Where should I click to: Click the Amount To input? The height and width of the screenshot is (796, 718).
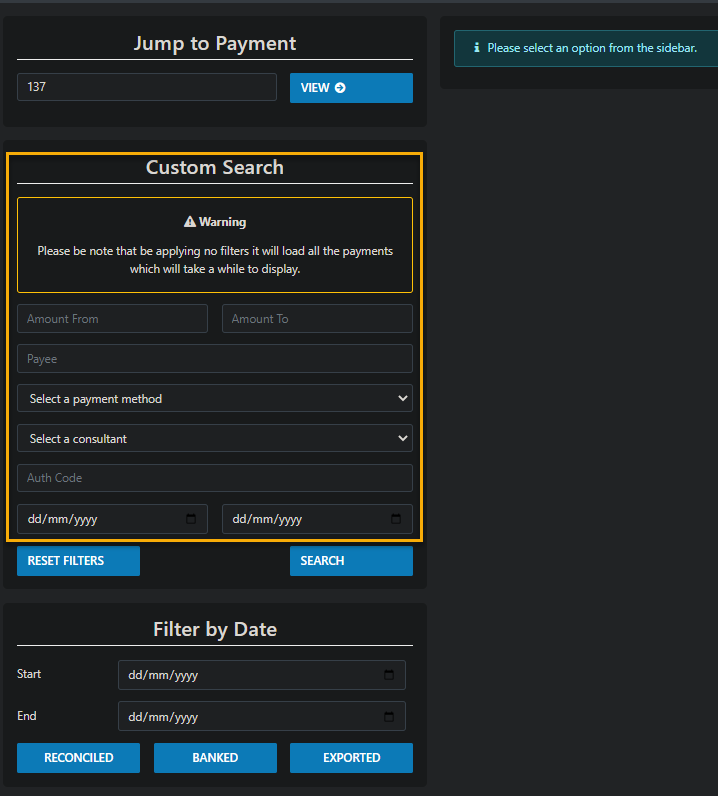317,319
